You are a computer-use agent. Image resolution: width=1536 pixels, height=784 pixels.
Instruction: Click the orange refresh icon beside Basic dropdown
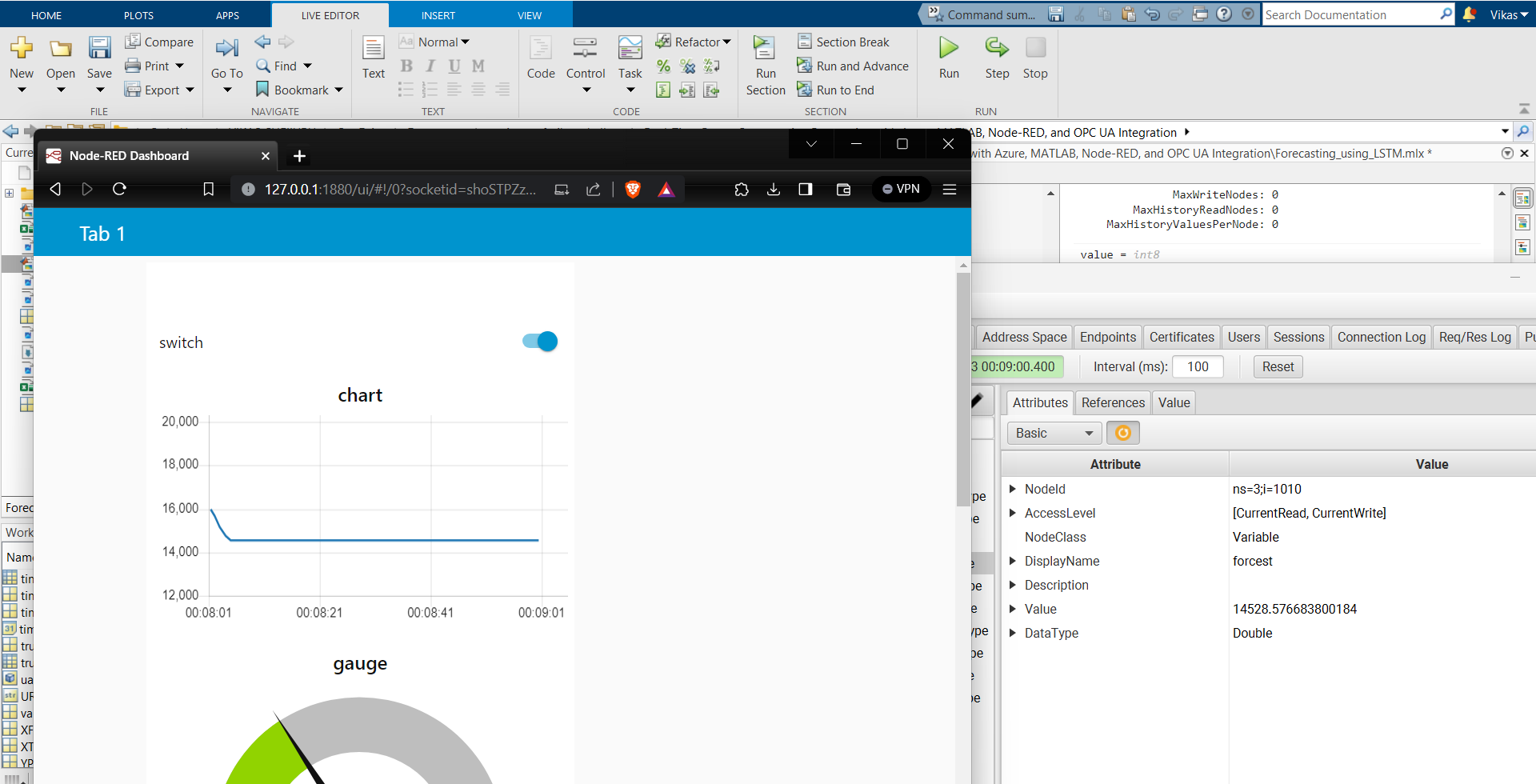(x=1123, y=433)
